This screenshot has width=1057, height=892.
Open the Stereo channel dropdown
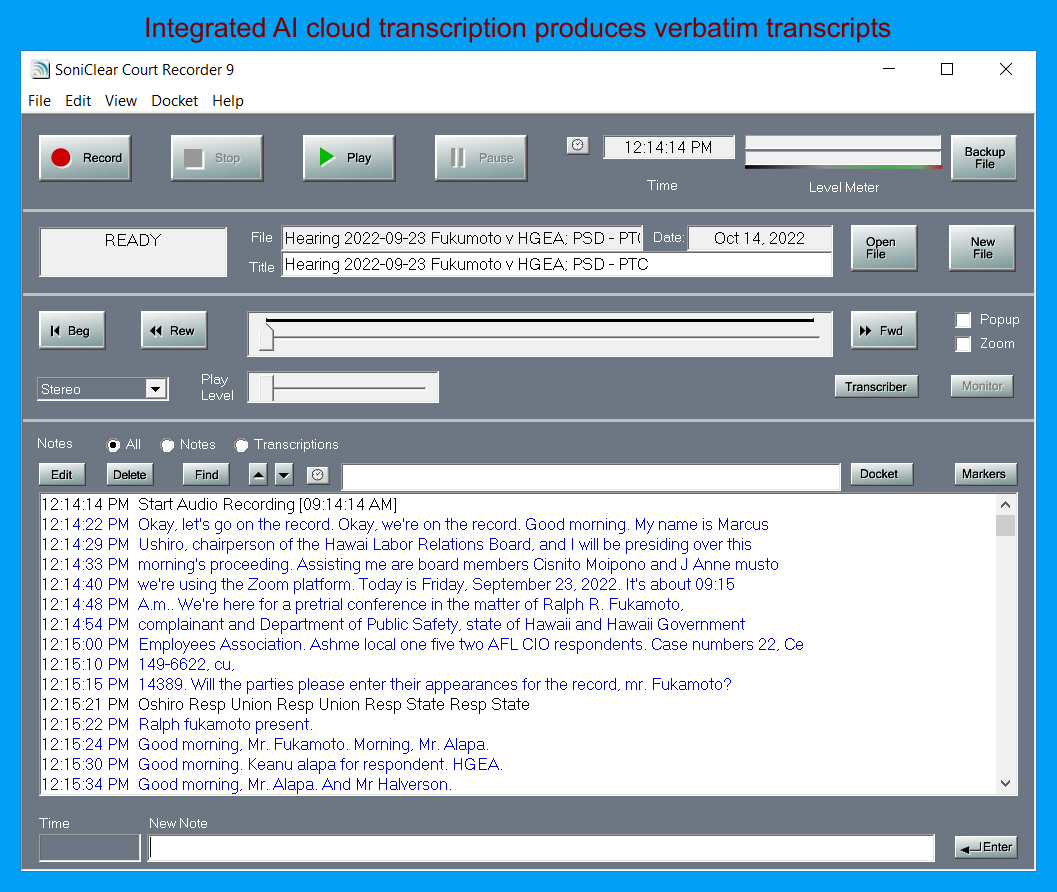[158, 389]
